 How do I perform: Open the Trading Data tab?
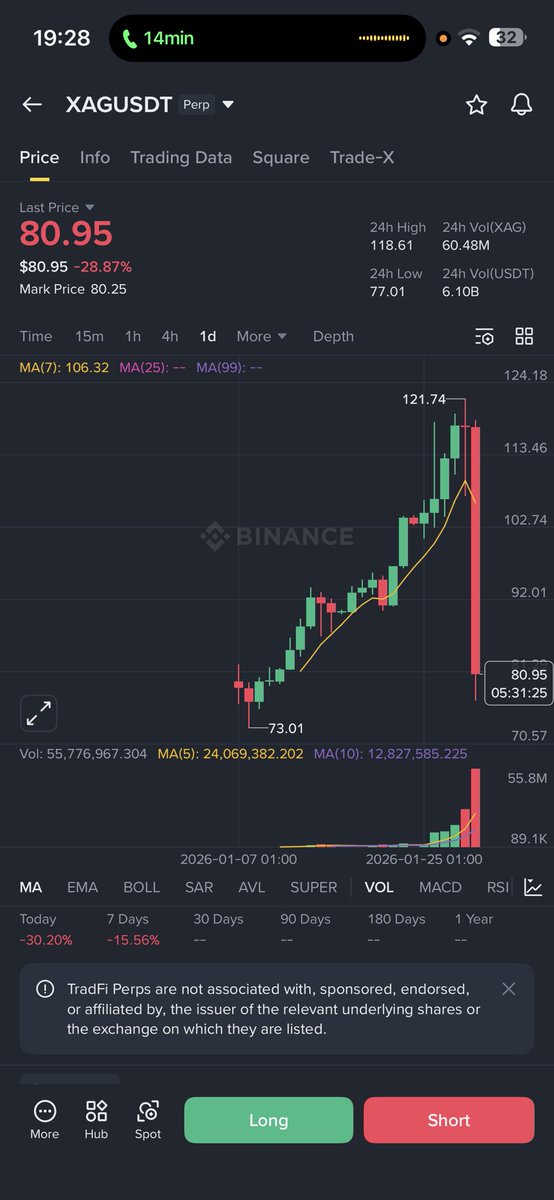click(x=181, y=157)
